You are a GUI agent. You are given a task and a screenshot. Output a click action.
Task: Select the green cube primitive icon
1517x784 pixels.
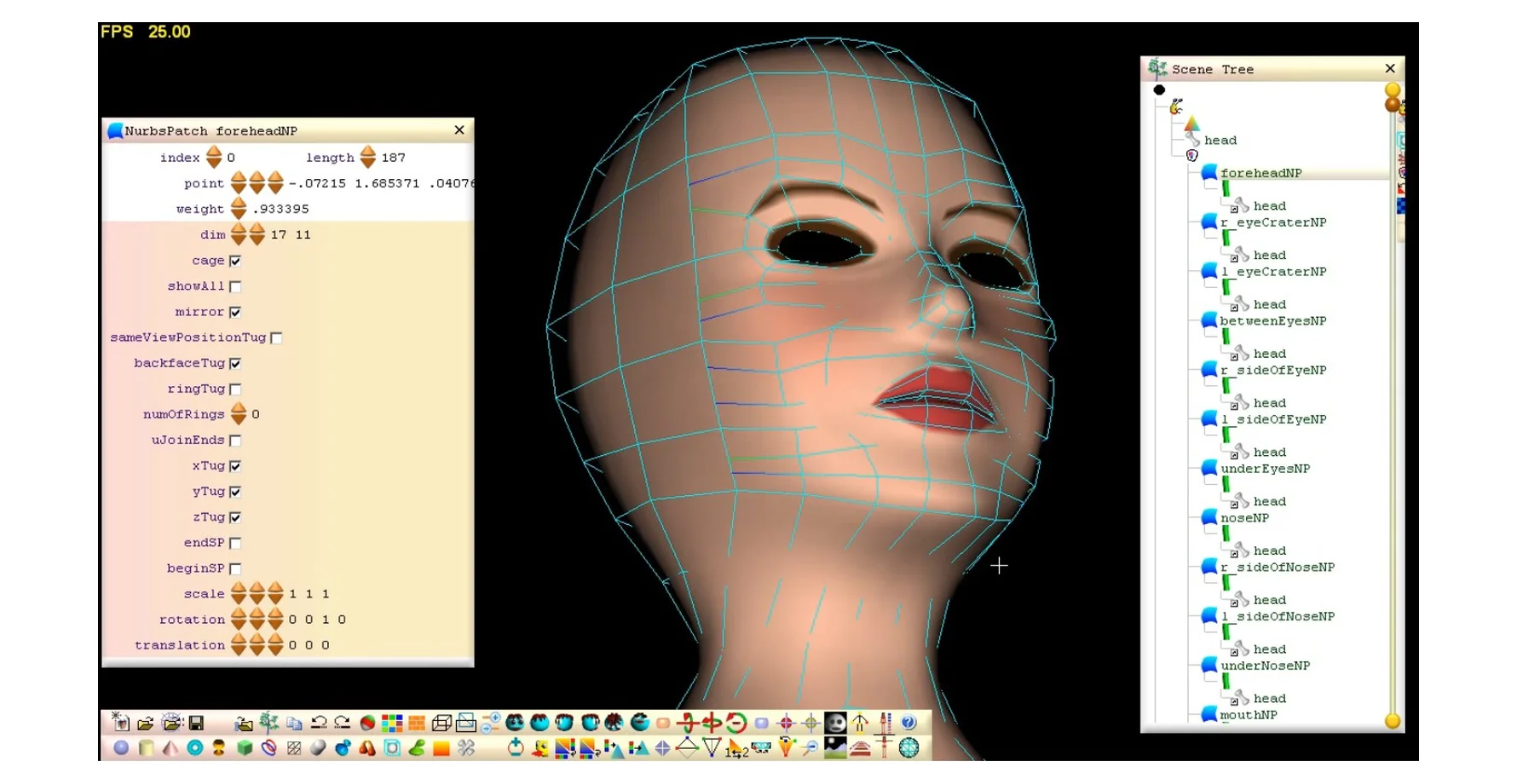click(245, 748)
